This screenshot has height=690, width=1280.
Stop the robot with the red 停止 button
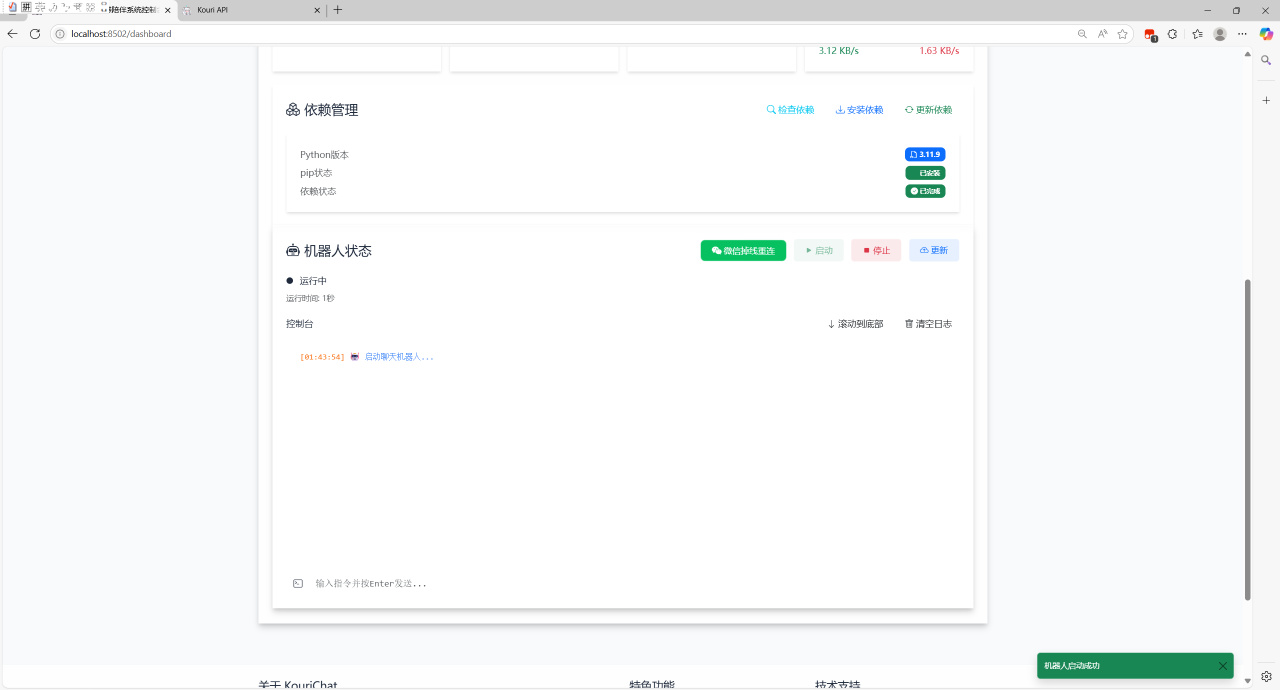tap(876, 251)
